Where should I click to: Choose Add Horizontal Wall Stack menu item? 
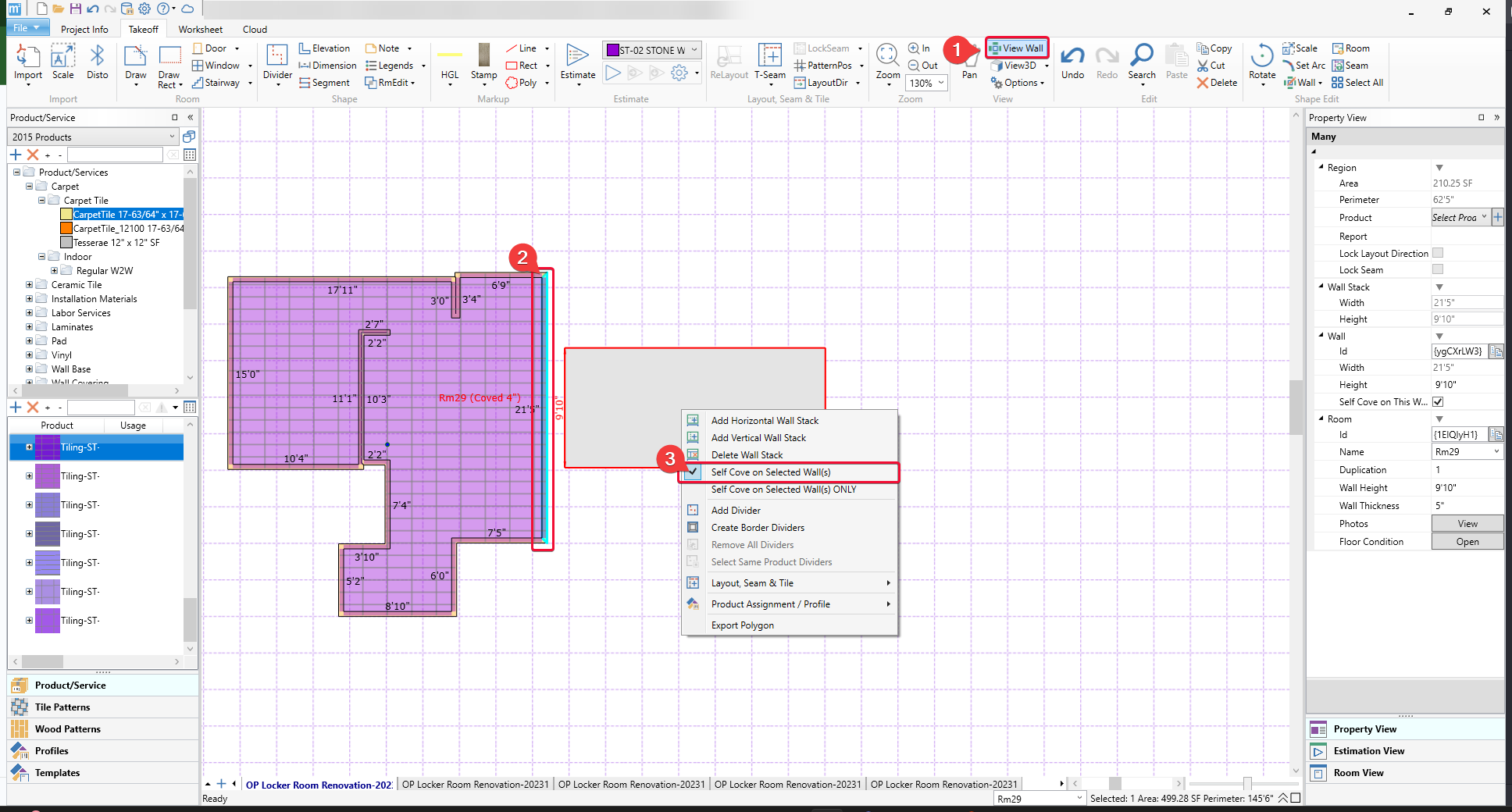(x=765, y=421)
